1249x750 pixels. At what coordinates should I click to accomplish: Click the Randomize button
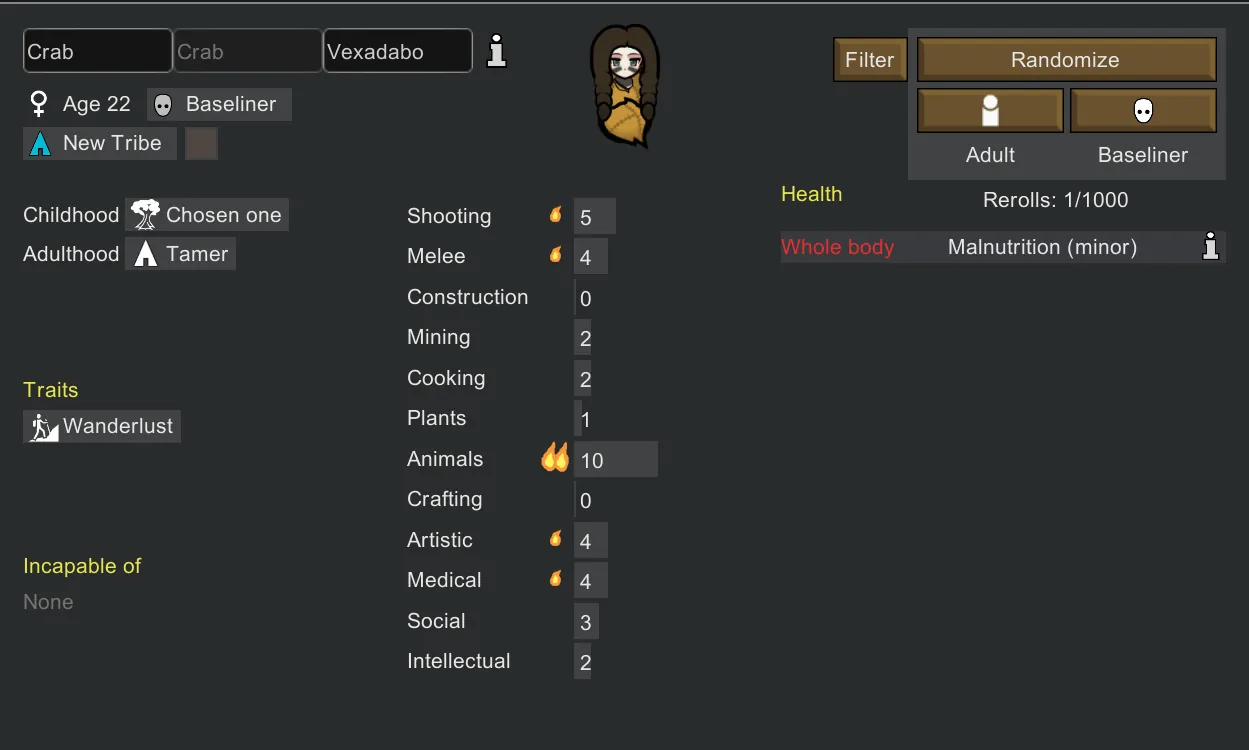1066,60
